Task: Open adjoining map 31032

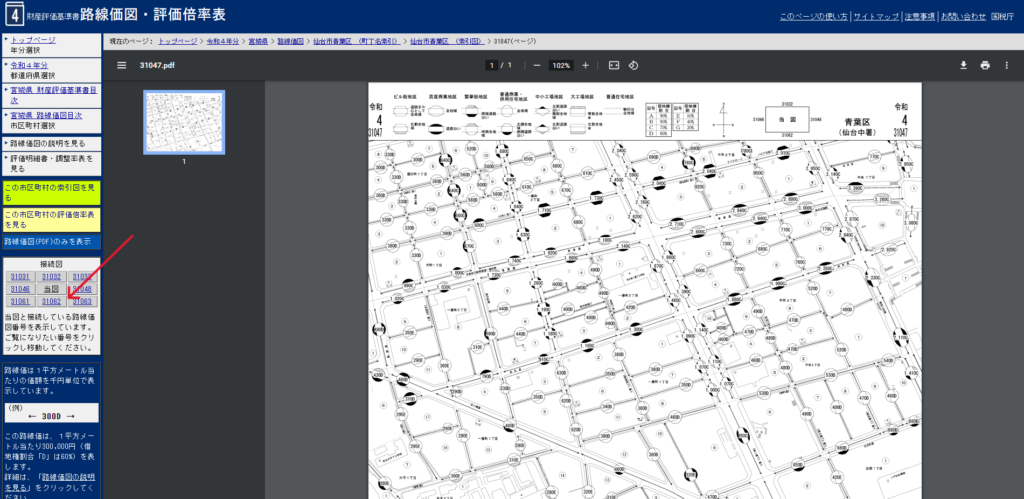Action: [52, 276]
